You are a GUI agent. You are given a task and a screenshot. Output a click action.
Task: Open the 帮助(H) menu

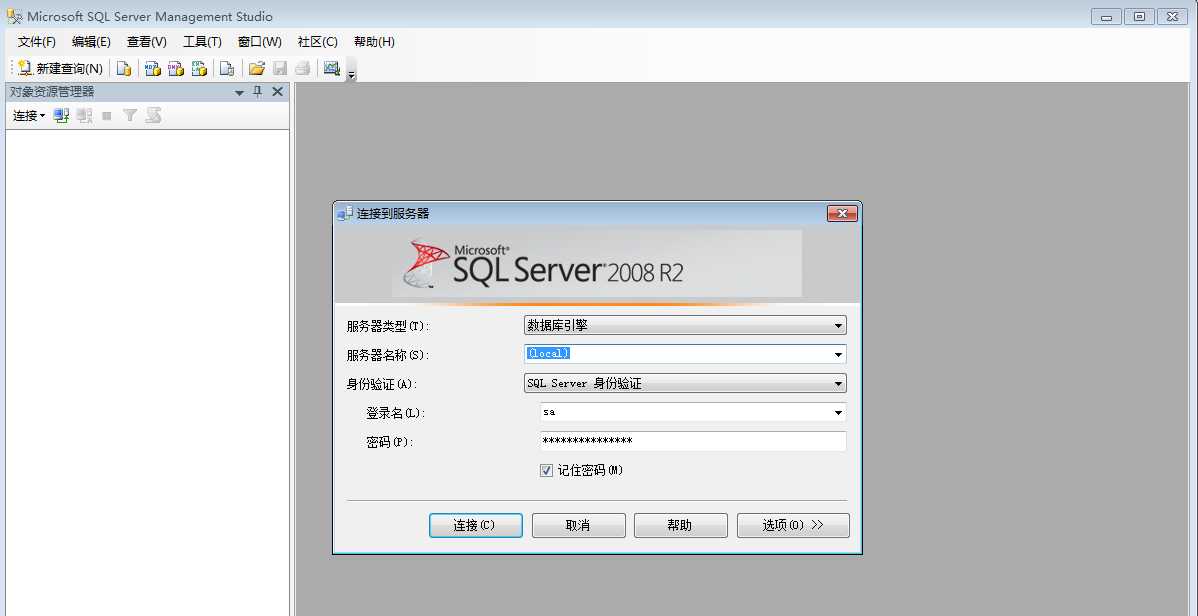click(x=374, y=42)
